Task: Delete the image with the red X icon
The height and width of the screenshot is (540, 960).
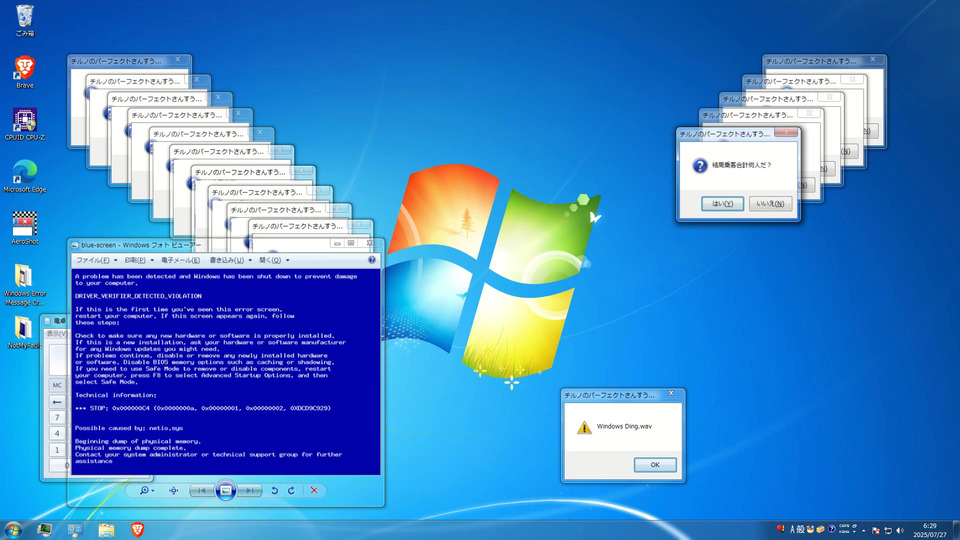Action: 314,490
